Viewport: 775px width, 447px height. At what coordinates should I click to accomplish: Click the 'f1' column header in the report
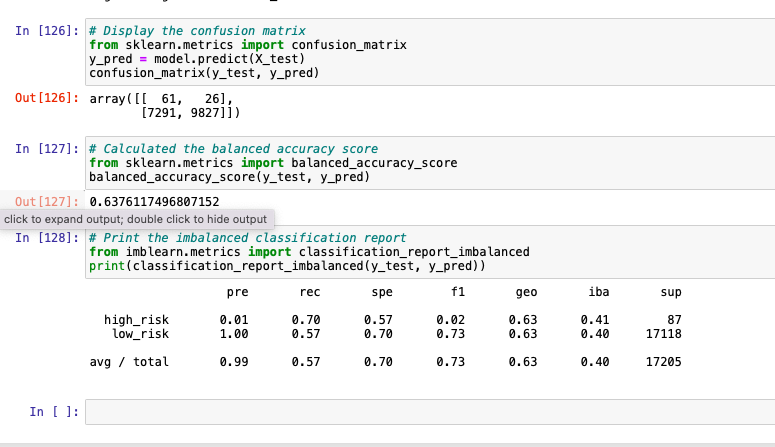click(458, 292)
